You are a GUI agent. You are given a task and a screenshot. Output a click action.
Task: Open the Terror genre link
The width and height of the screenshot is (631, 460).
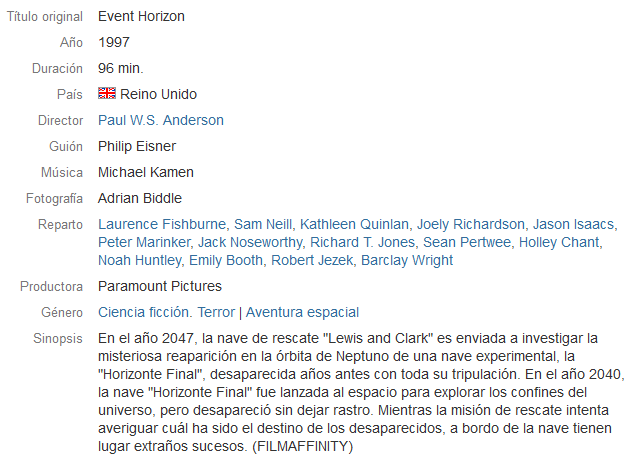point(216,312)
